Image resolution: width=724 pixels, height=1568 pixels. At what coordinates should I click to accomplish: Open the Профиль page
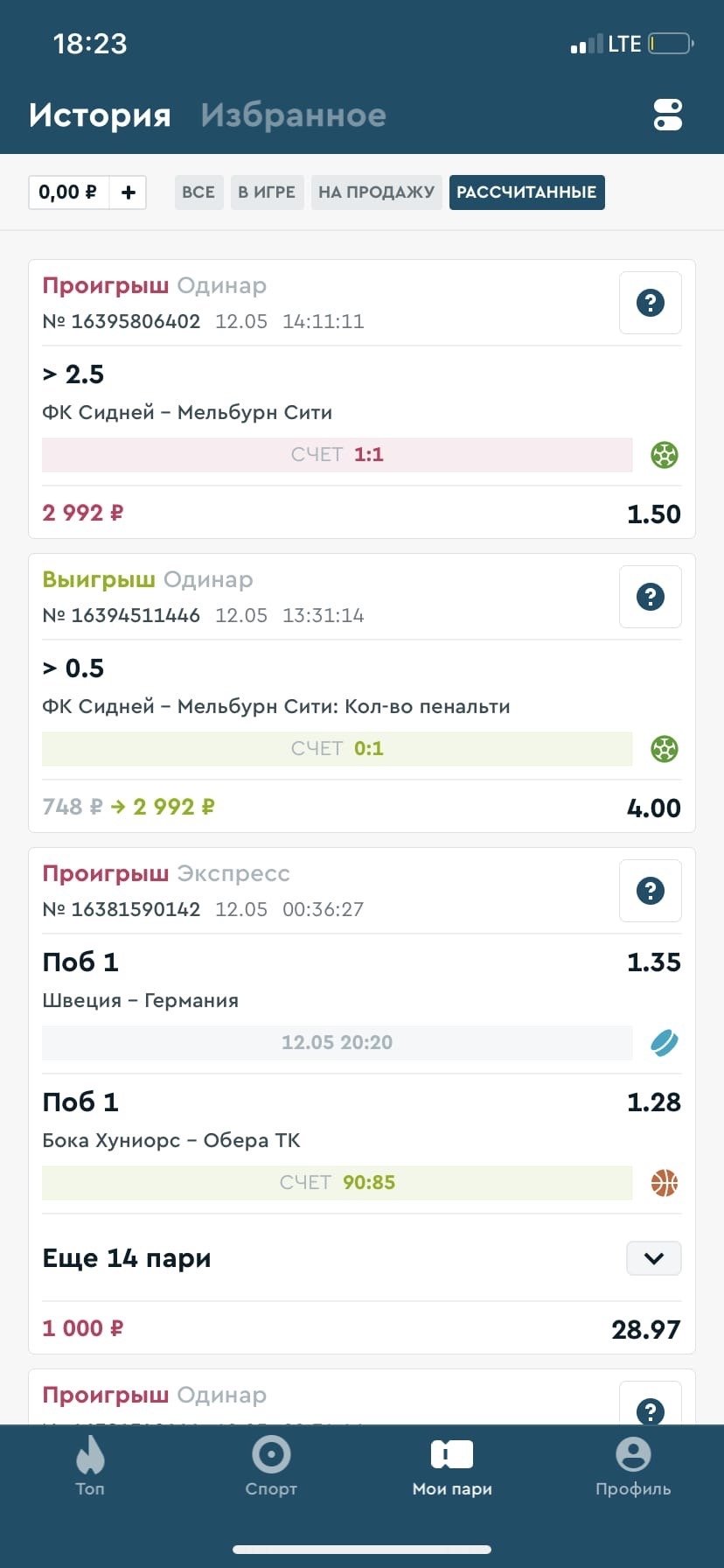tap(633, 1464)
